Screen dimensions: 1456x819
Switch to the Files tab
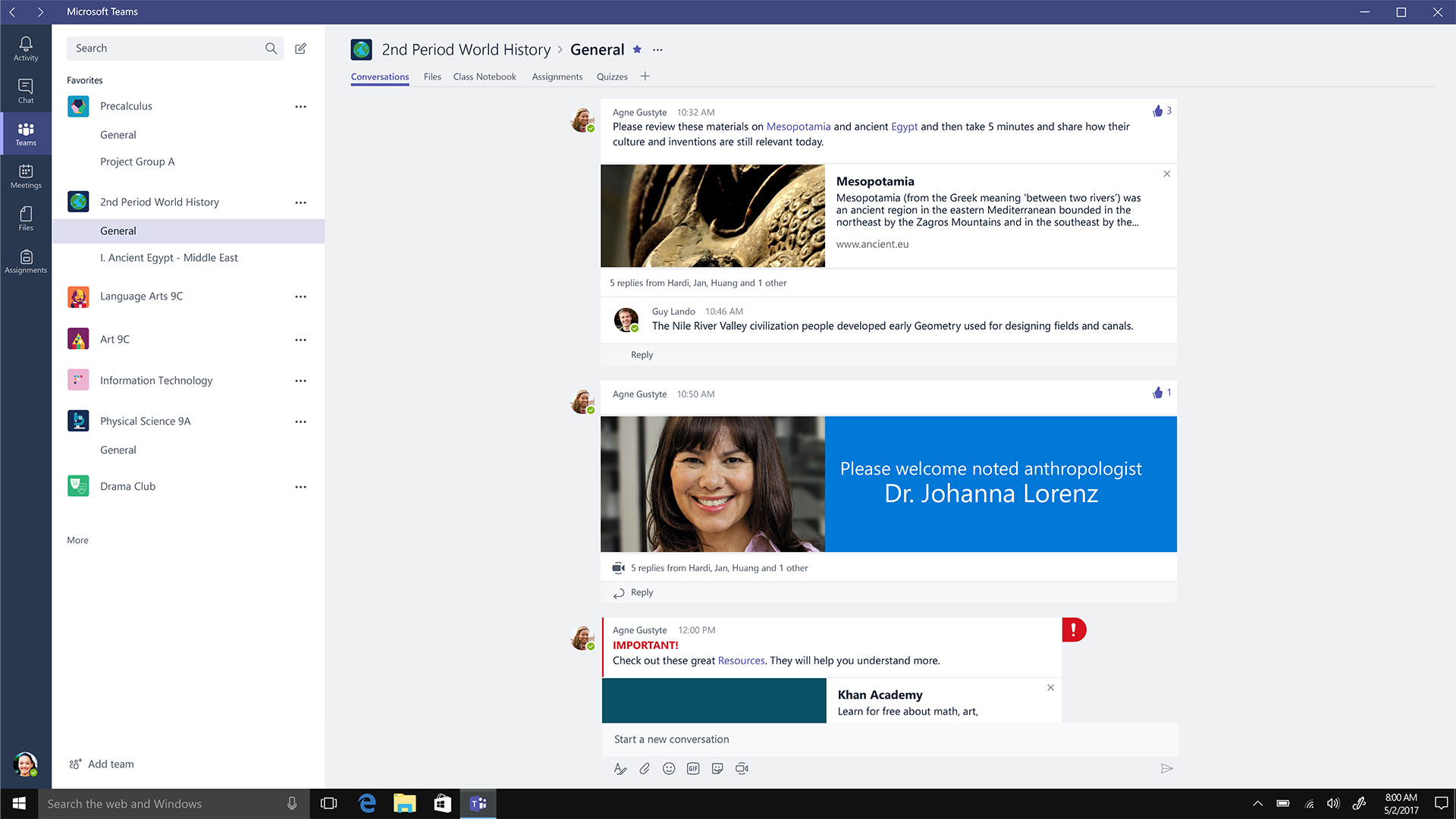(431, 76)
